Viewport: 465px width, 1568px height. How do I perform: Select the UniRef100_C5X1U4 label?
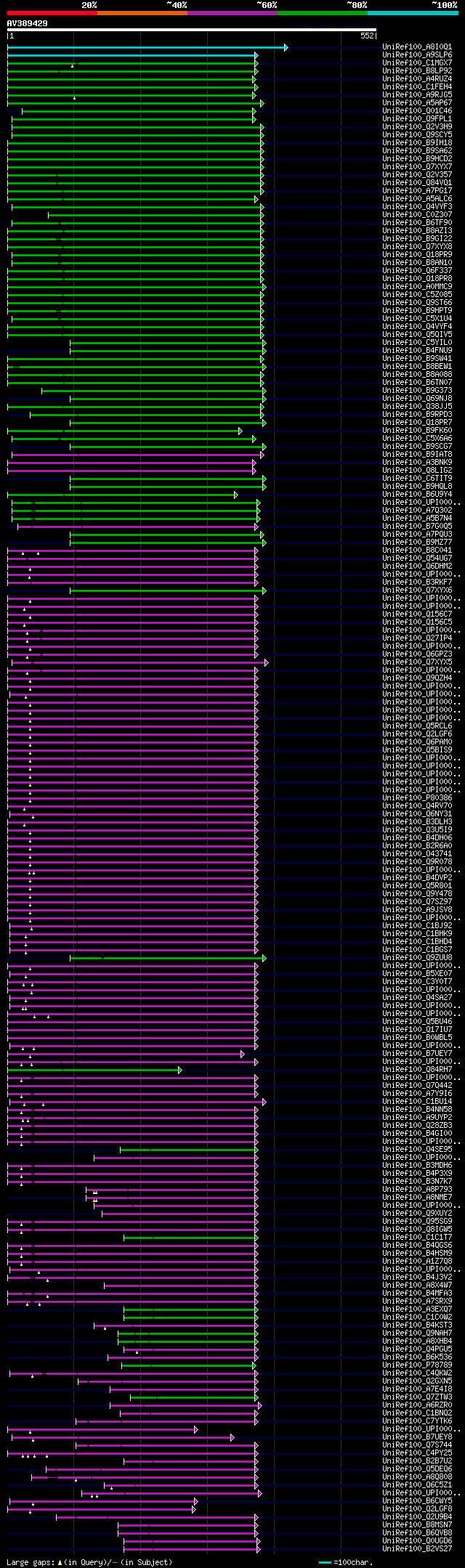click(x=417, y=319)
